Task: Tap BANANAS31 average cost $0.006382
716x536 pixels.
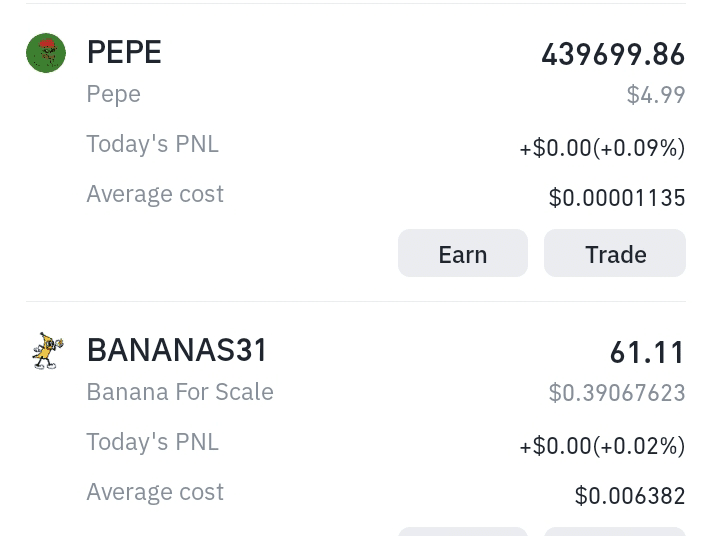Action: click(630, 496)
